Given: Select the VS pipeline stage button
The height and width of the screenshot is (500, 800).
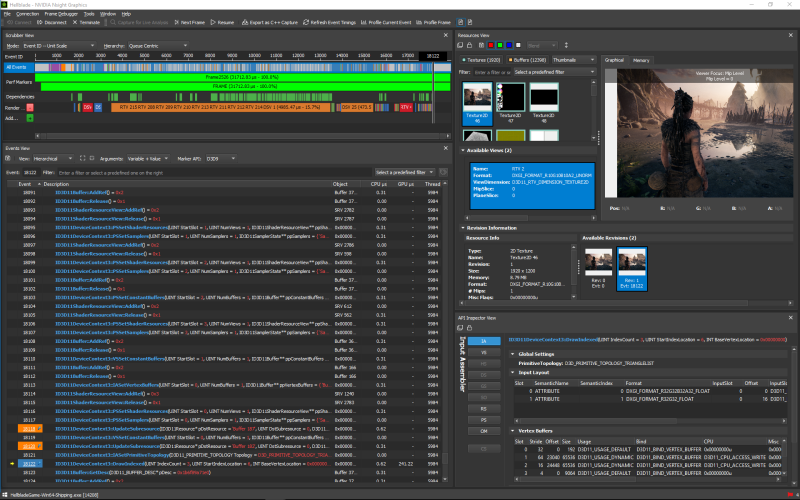Looking at the screenshot, I should 484,353.
